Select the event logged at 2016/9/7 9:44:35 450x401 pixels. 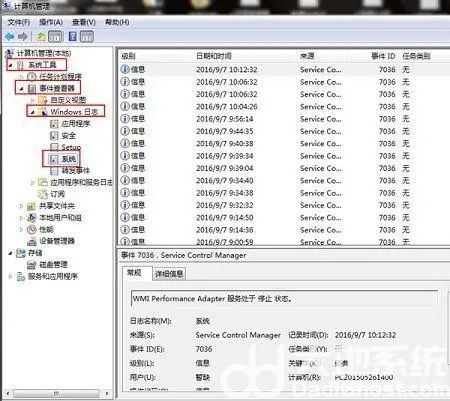pyautogui.click(x=284, y=131)
